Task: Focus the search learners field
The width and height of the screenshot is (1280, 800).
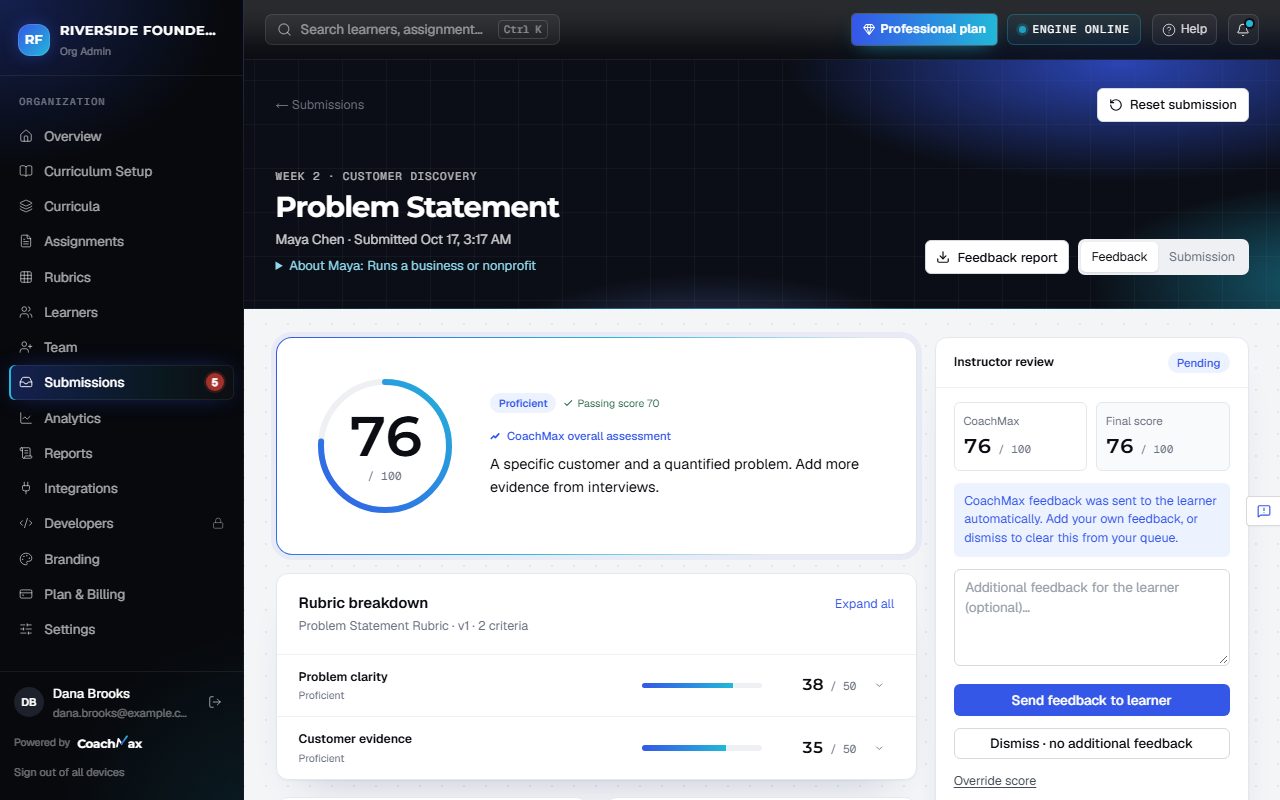Action: click(412, 29)
